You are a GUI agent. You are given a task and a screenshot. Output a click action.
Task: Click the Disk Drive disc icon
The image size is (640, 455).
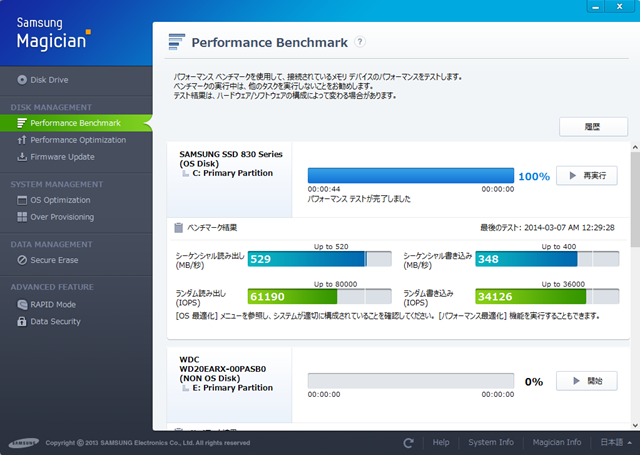click(x=22, y=80)
